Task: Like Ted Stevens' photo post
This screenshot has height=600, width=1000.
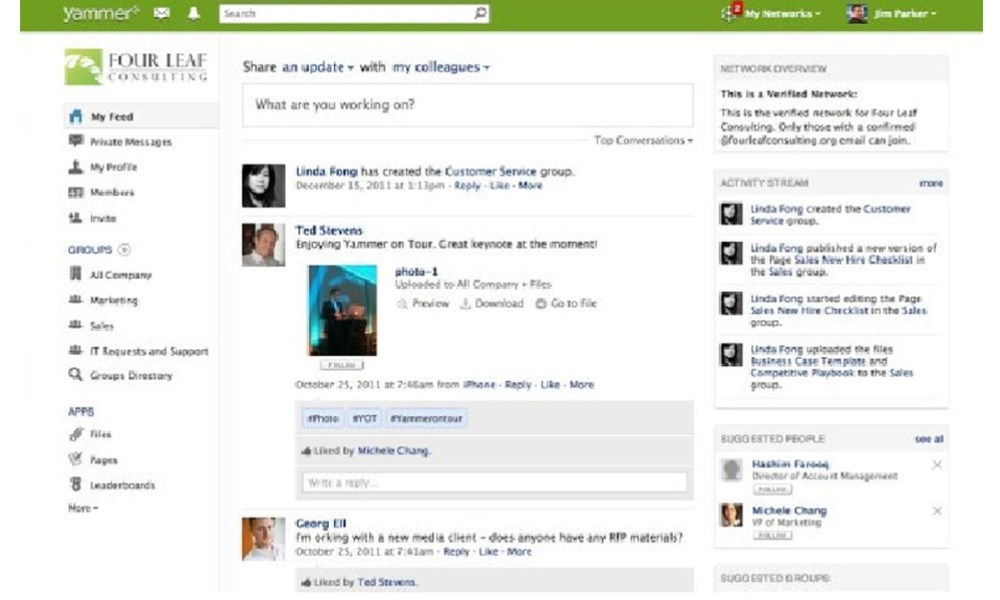Action: 550,384
